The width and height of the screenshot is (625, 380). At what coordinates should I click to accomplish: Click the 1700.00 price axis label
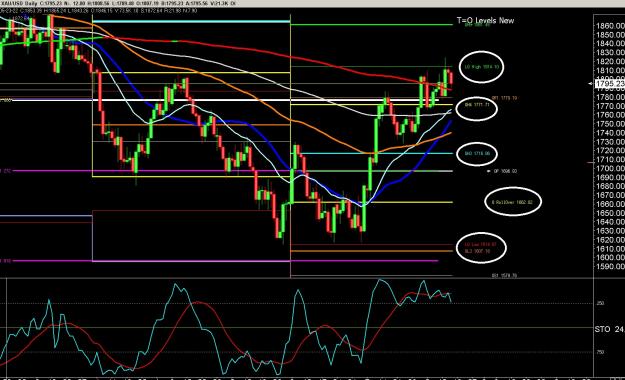pyautogui.click(x=610, y=169)
